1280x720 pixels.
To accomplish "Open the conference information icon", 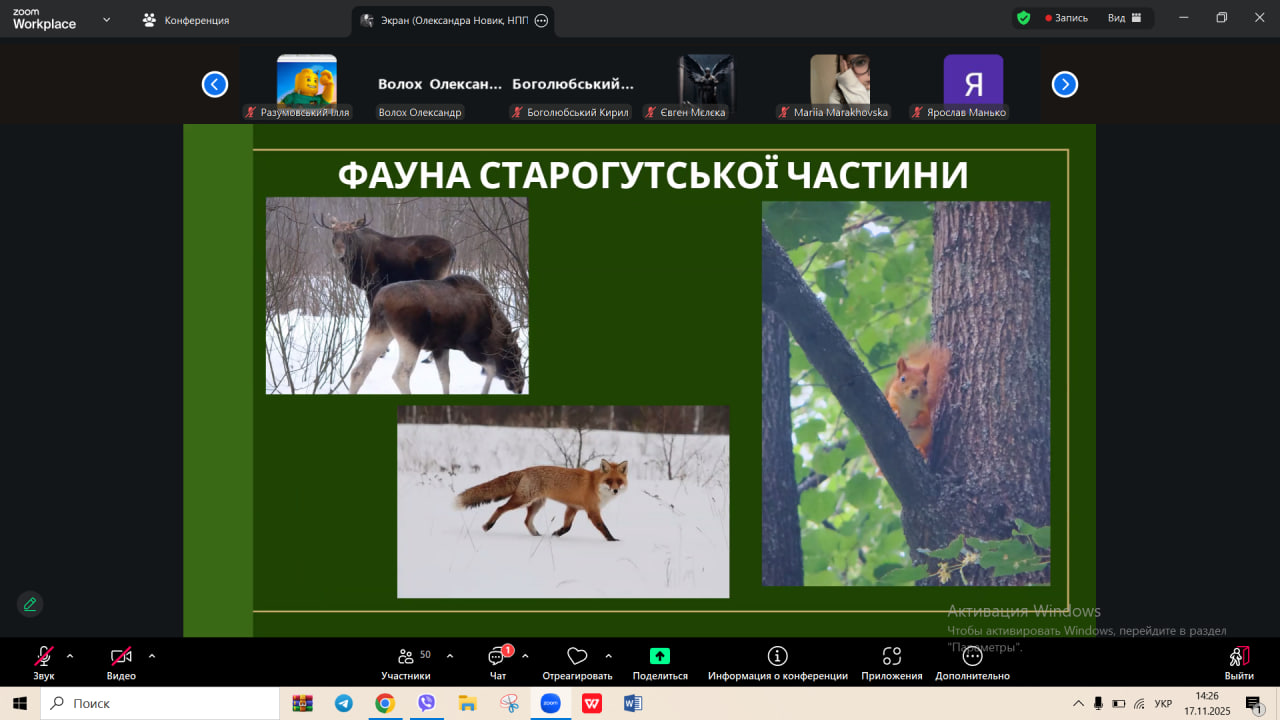I will 777,657.
